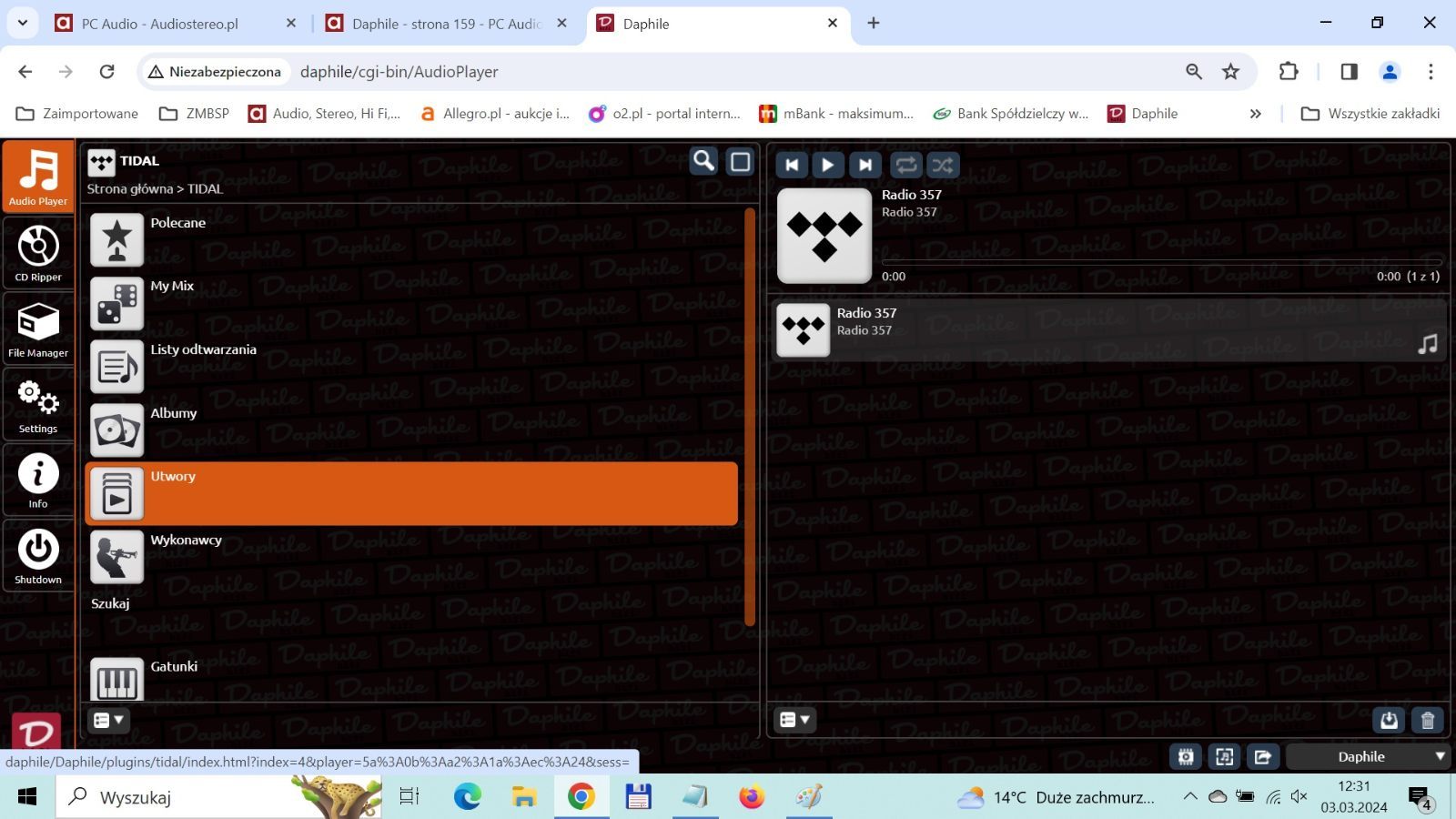Open the Daphile player selection dropdown
The width and height of the screenshot is (1456, 819).
click(1368, 756)
